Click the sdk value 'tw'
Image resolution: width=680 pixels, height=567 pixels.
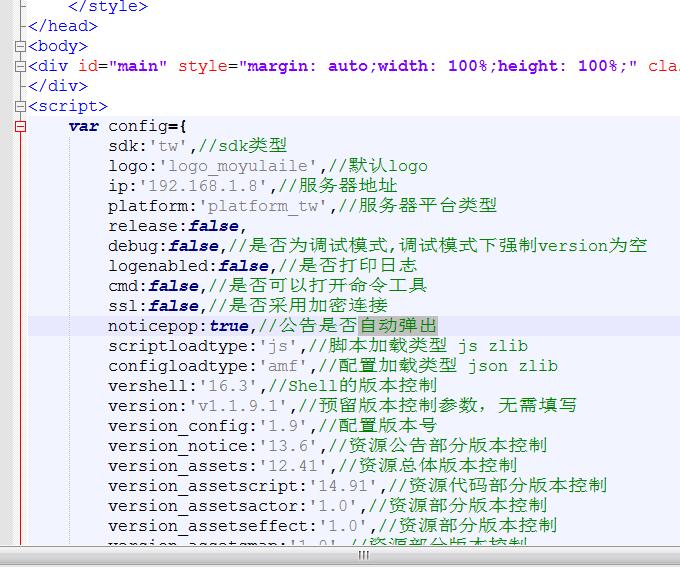[168, 146]
